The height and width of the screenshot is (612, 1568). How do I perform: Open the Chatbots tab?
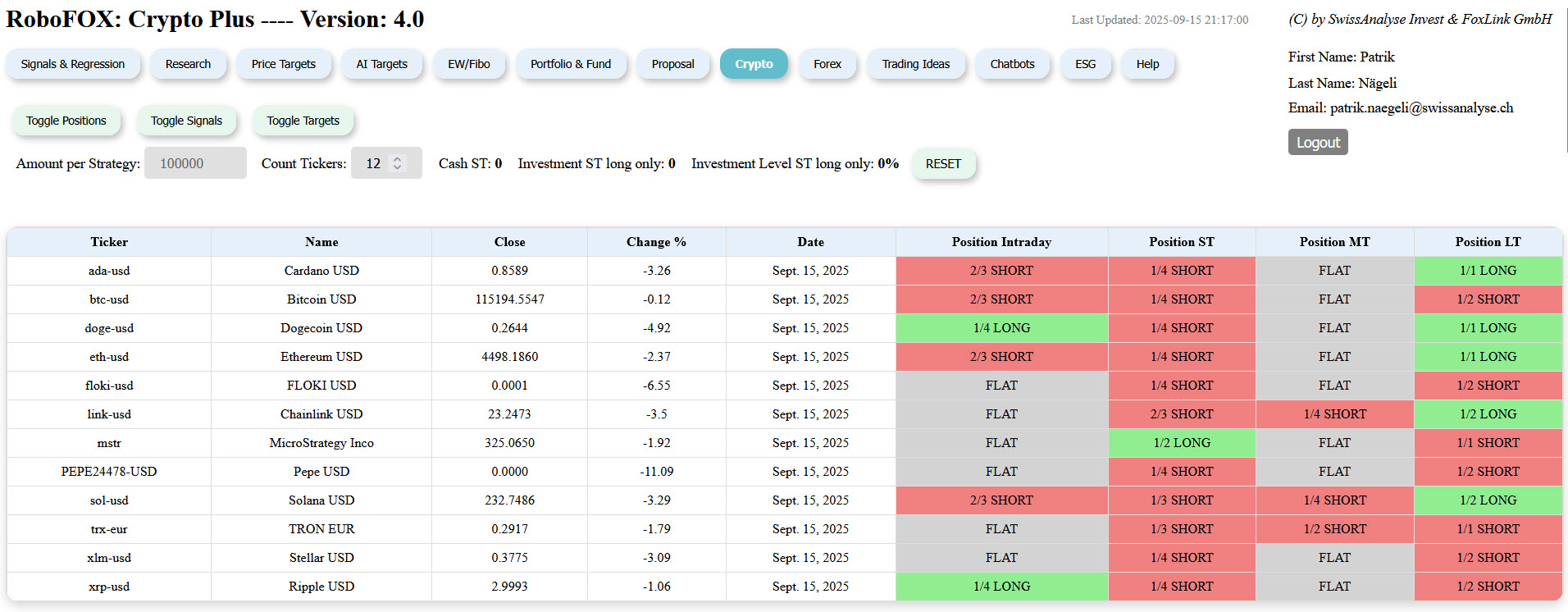pyautogui.click(x=1012, y=64)
